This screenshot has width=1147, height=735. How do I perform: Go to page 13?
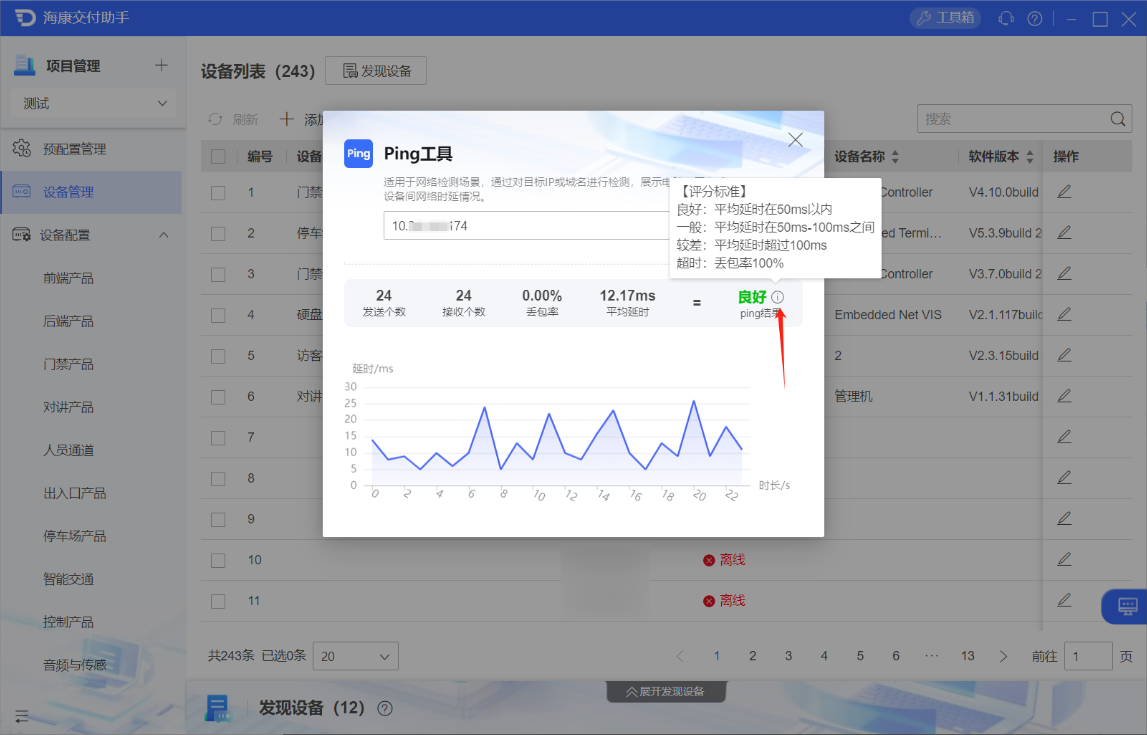(967, 656)
